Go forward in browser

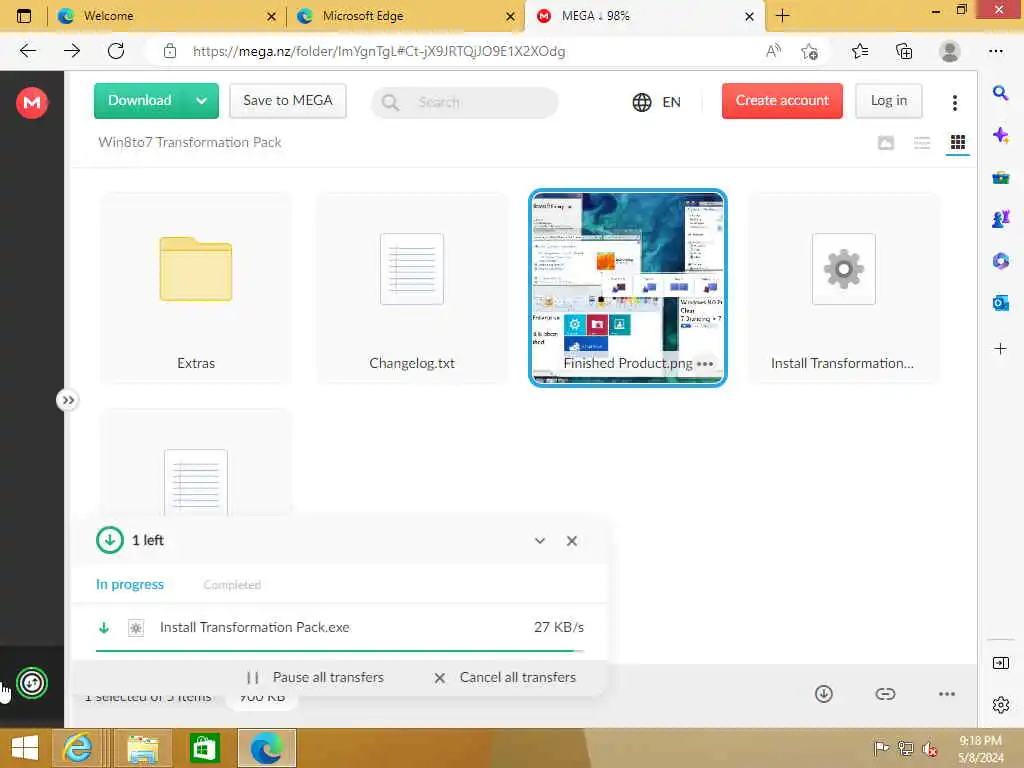(x=72, y=51)
